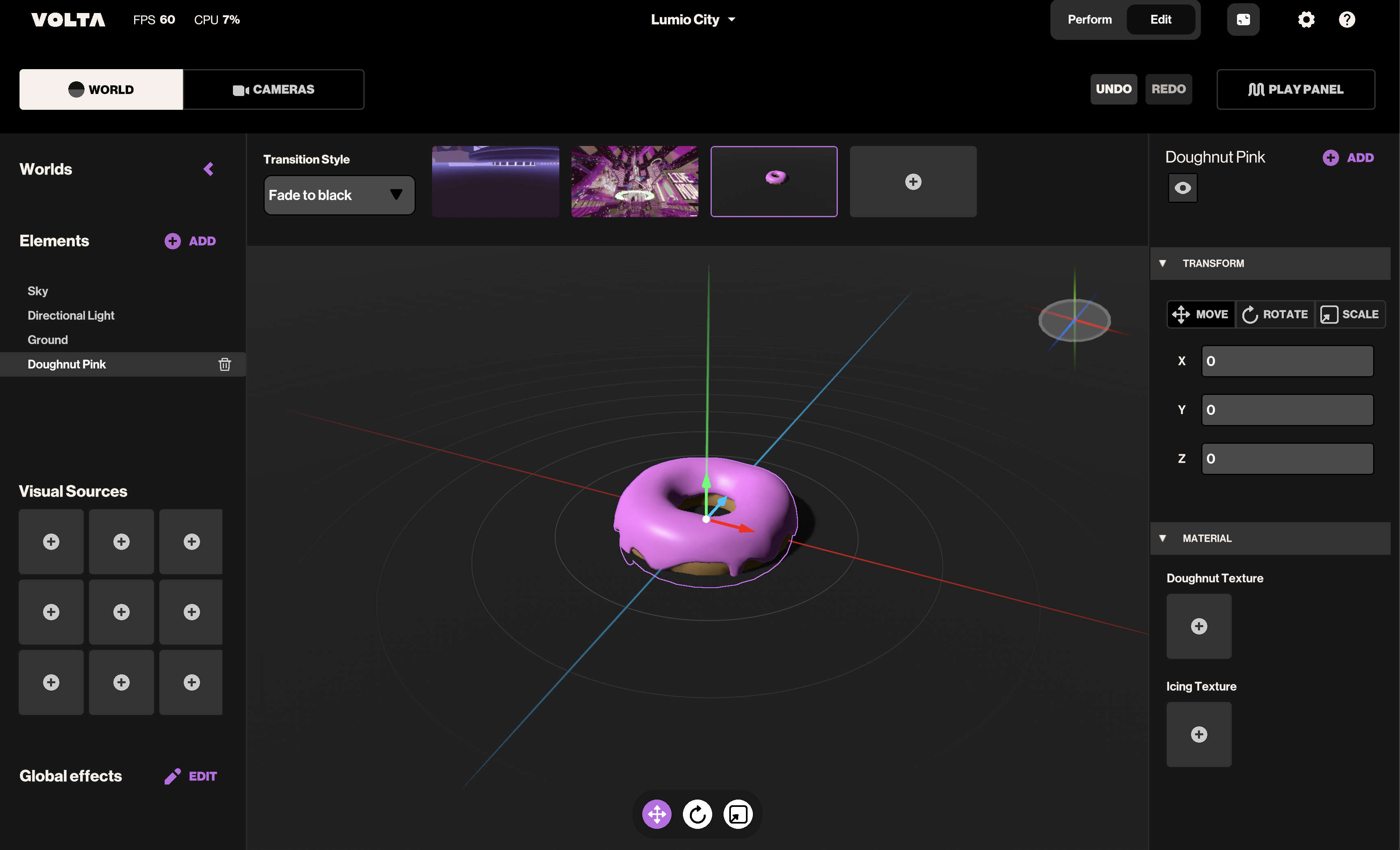This screenshot has height=850, width=1400.
Task: Open settings gear in top bar
Action: coord(1306,20)
